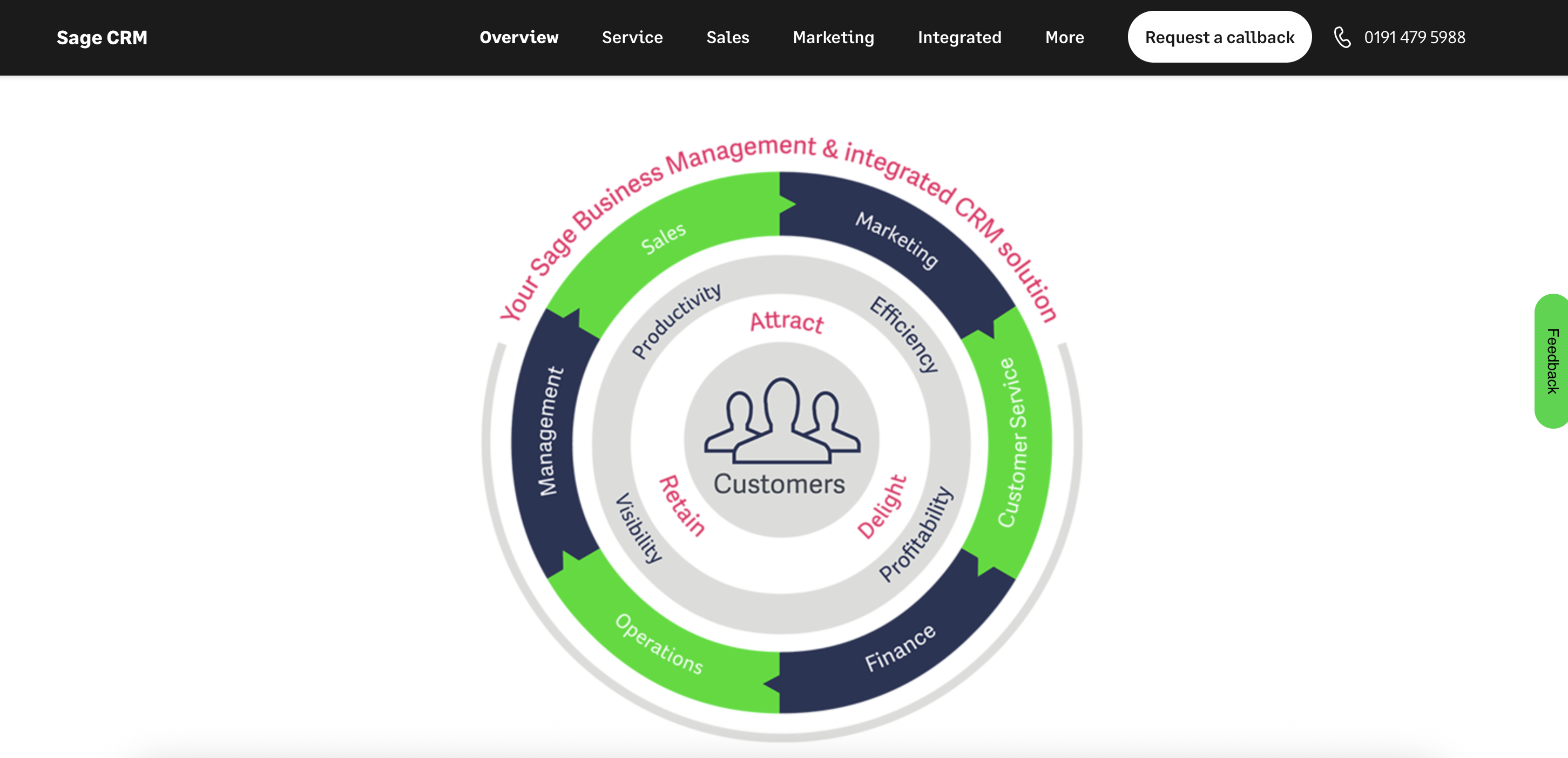The width and height of the screenshot is (1568, 758).
Task: Click the Delight label in the circle
Action: (884, 506)
